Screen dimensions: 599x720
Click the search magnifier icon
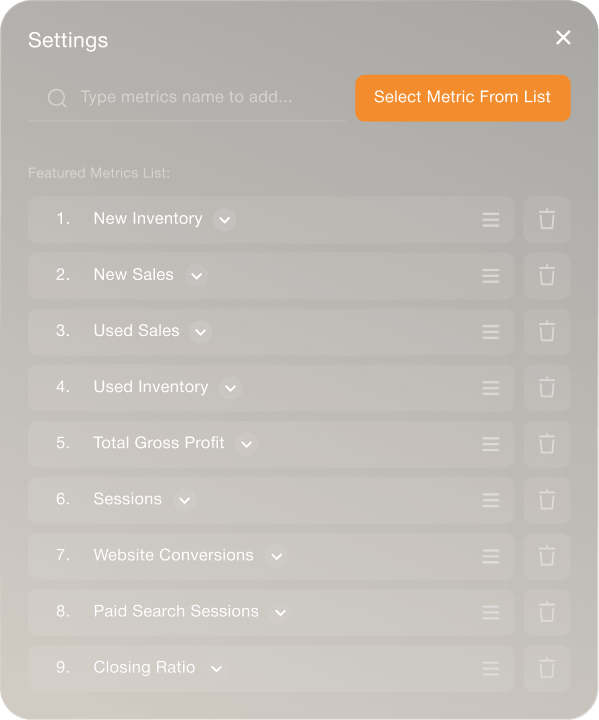[57, 98]
